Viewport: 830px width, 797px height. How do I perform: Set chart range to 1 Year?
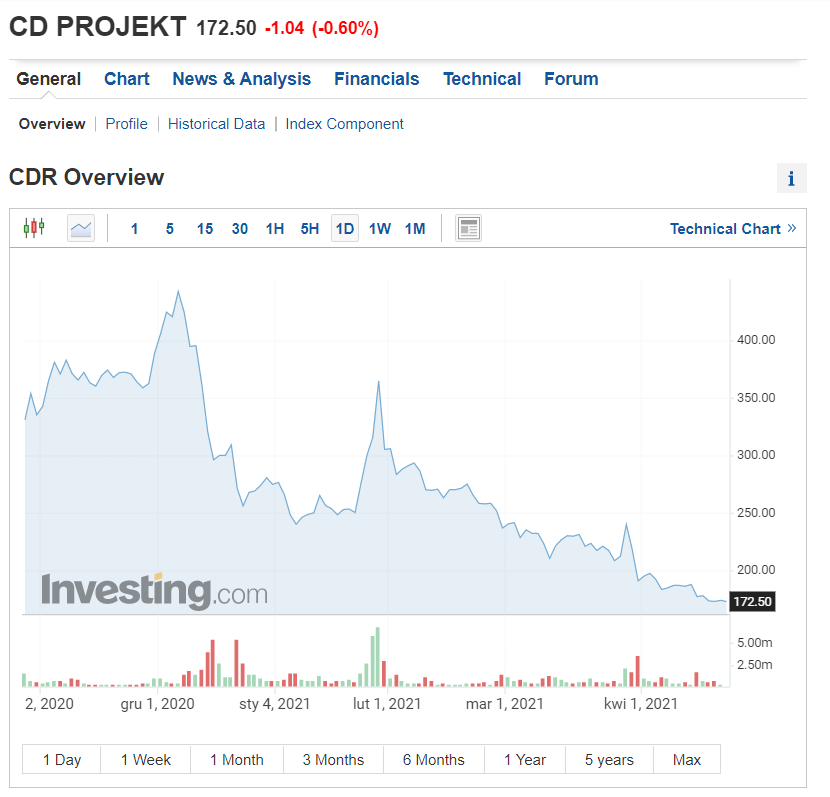pos(525,759)
